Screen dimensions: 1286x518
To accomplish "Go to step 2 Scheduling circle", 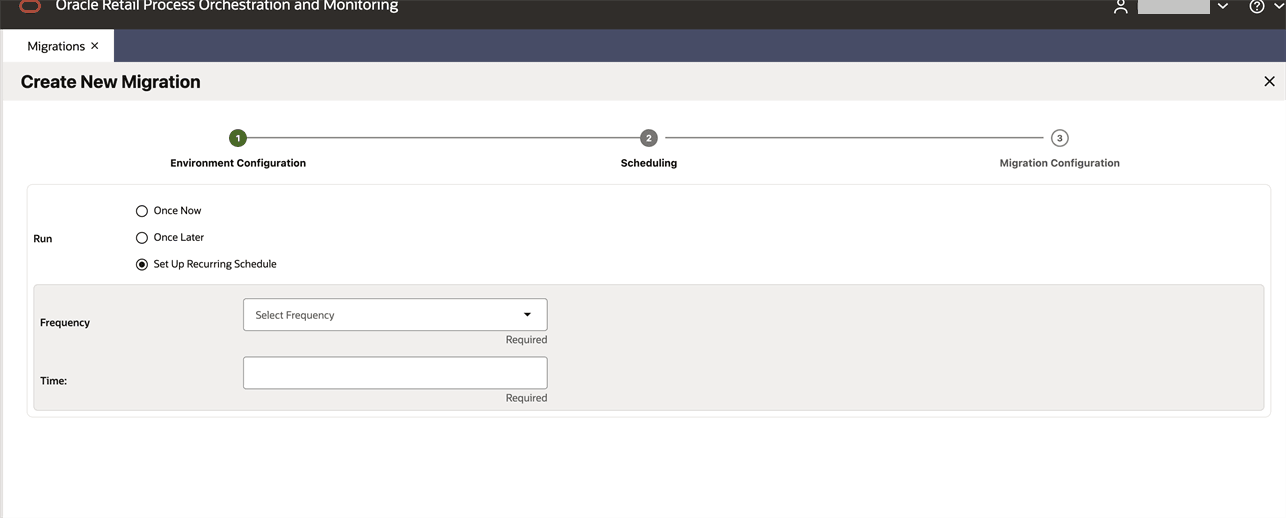I will pyautogui.click(x=649, y=138).
